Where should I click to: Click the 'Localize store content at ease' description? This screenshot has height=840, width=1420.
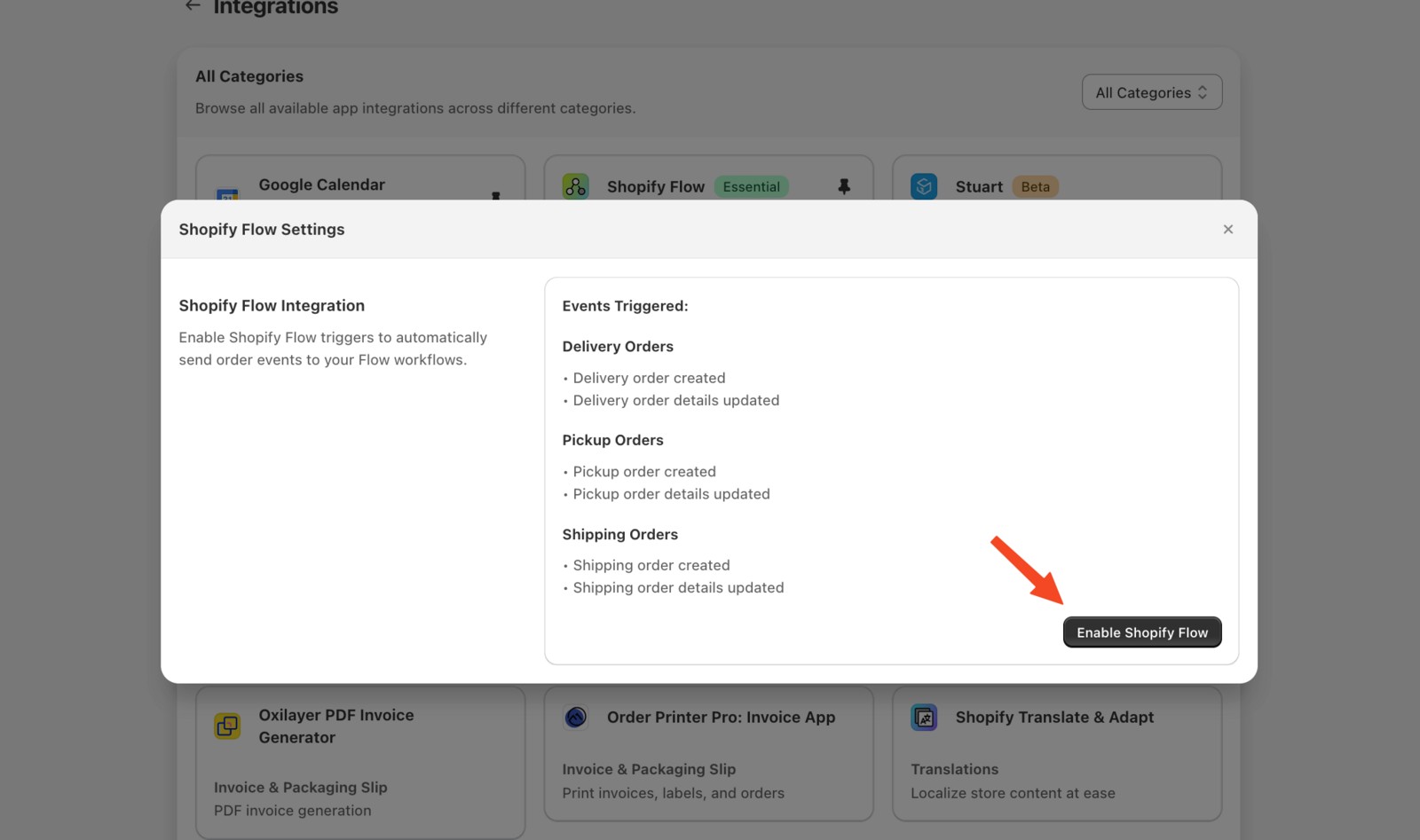tap(1013, 793)
